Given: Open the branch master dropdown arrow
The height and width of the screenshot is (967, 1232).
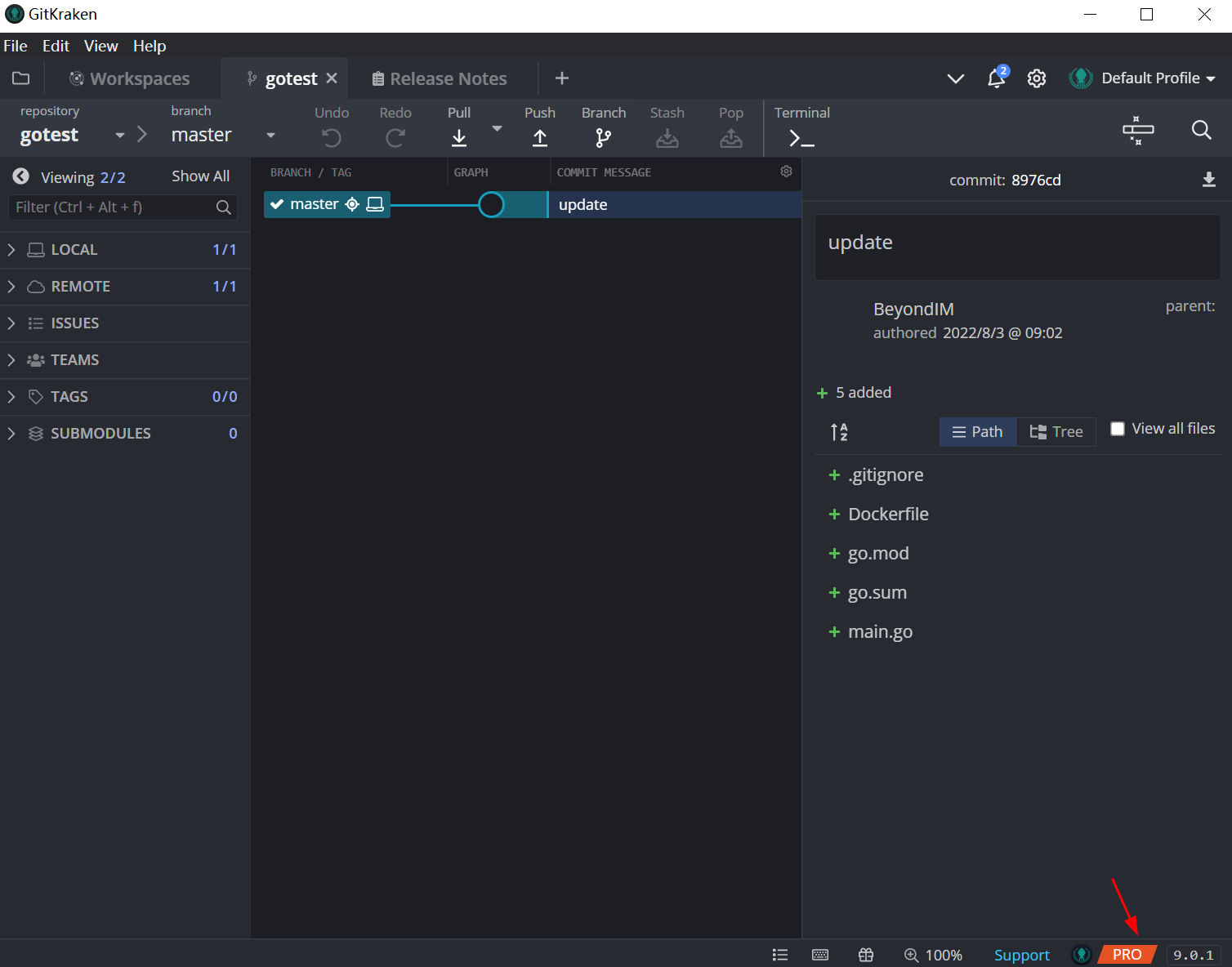Looking at the screenshot, I should point(271,136).
